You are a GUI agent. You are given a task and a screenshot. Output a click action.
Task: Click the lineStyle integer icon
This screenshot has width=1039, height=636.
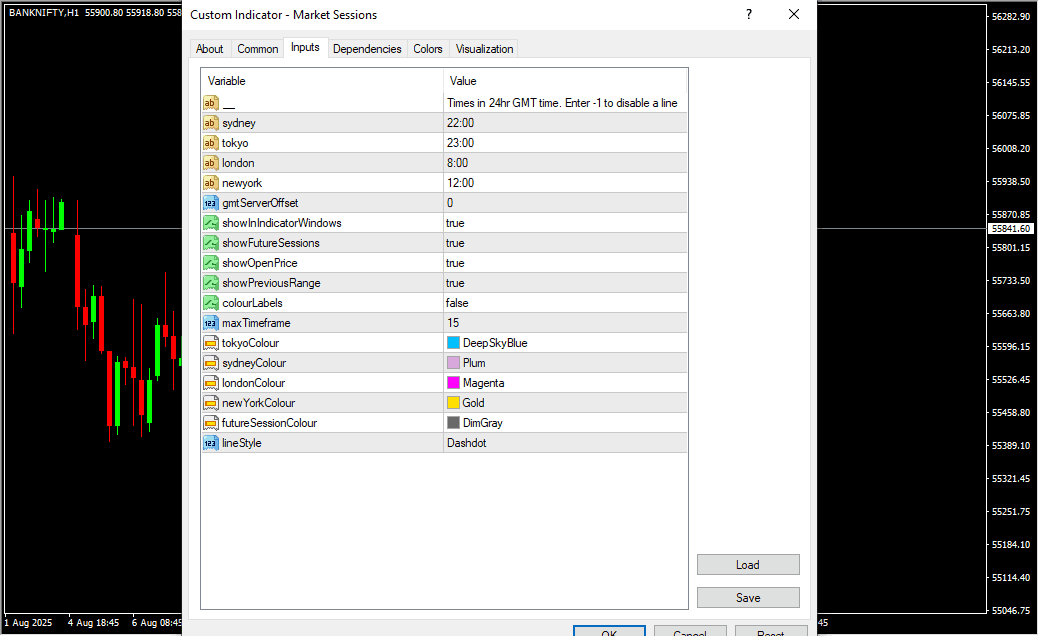click(x=211, y=443)
